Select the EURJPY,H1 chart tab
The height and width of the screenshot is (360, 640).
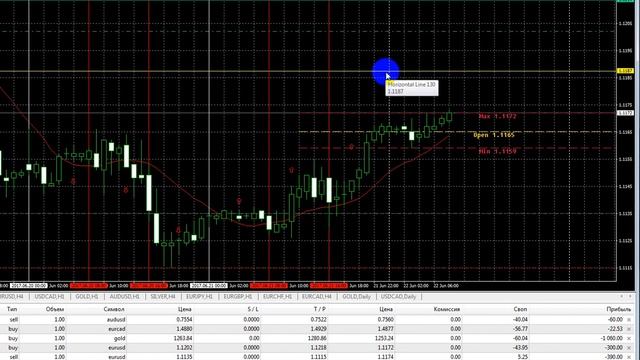[x=199, y=297]
